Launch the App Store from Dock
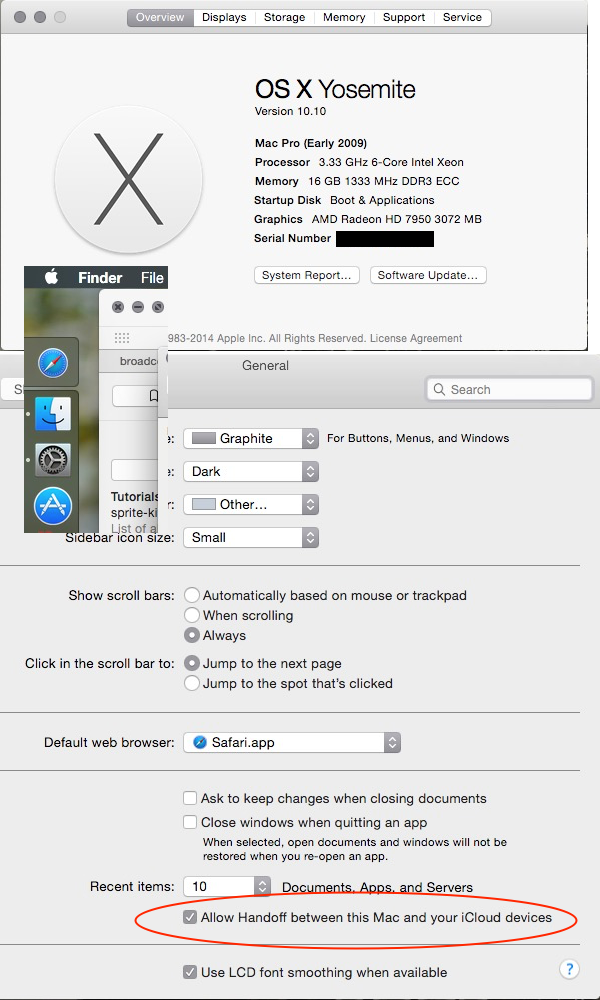This screenshot has height=1000, width=600. coord(53,506)
